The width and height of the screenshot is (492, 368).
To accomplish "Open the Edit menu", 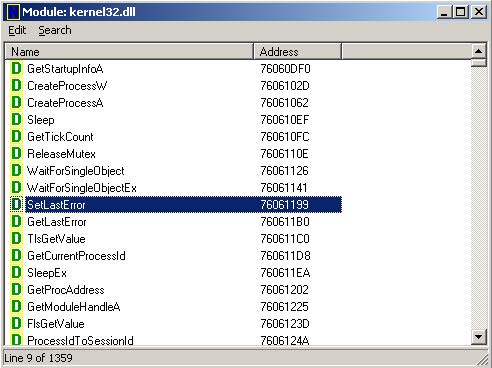I will point(17,30).
